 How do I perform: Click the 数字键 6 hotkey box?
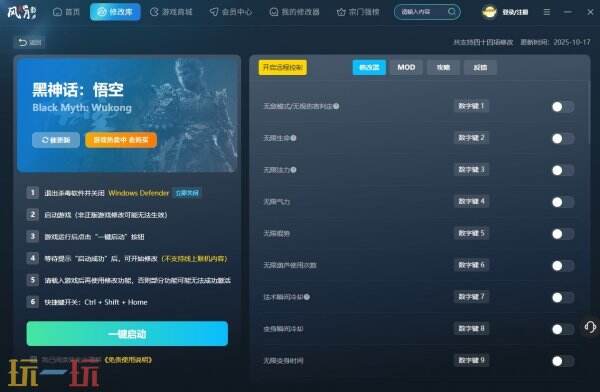(471, 265)
